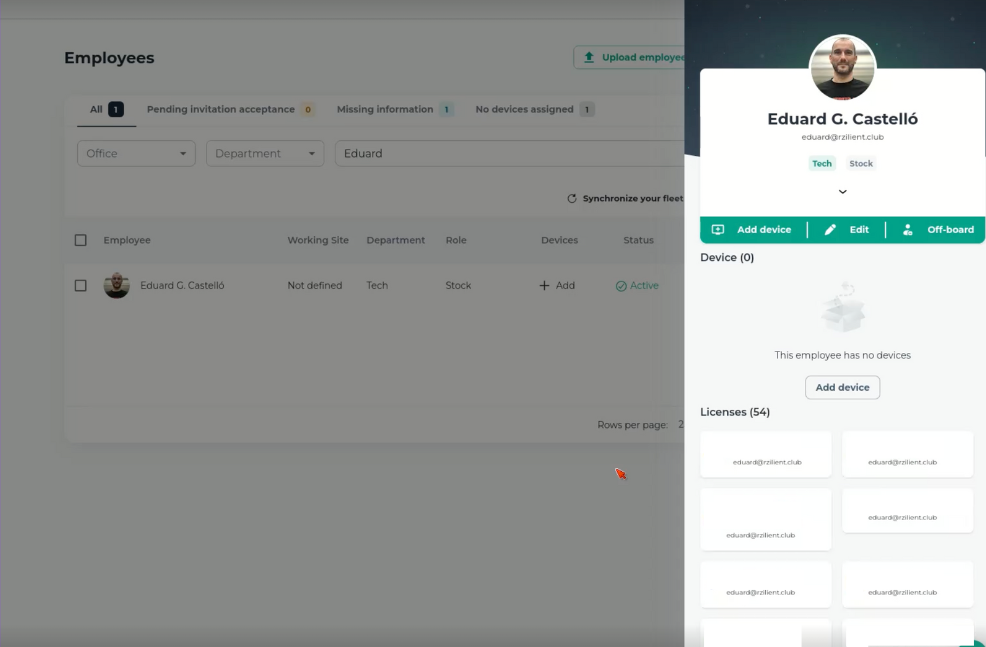Click the plus icon in Devices column
The width and height of the screenshot is (986, 647).
pos(545,285)
